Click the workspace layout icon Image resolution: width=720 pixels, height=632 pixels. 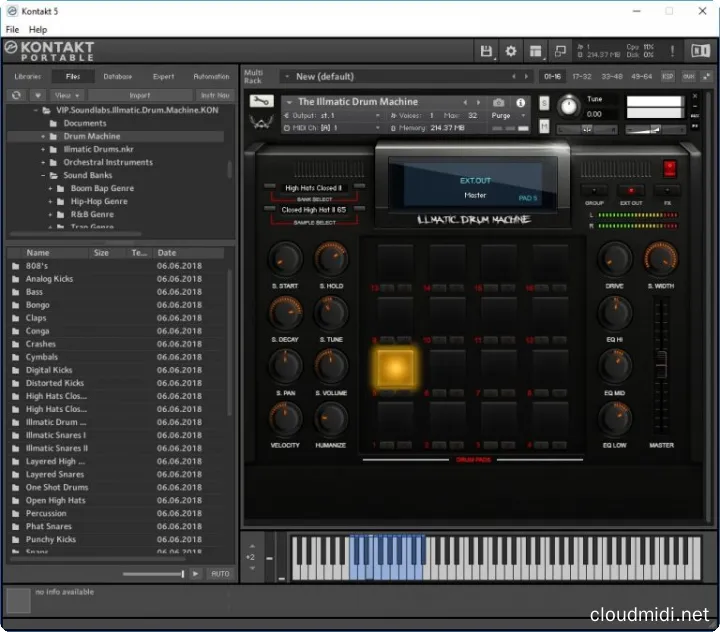pos(536,51)
